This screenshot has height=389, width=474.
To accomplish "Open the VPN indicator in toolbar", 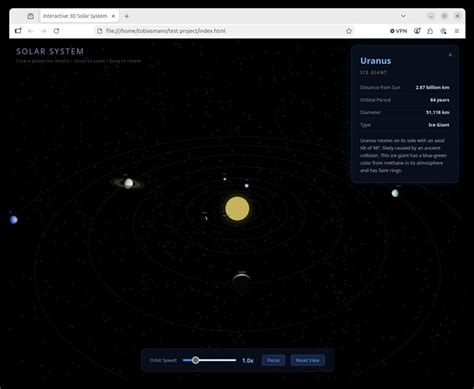I will pos(399,31).
